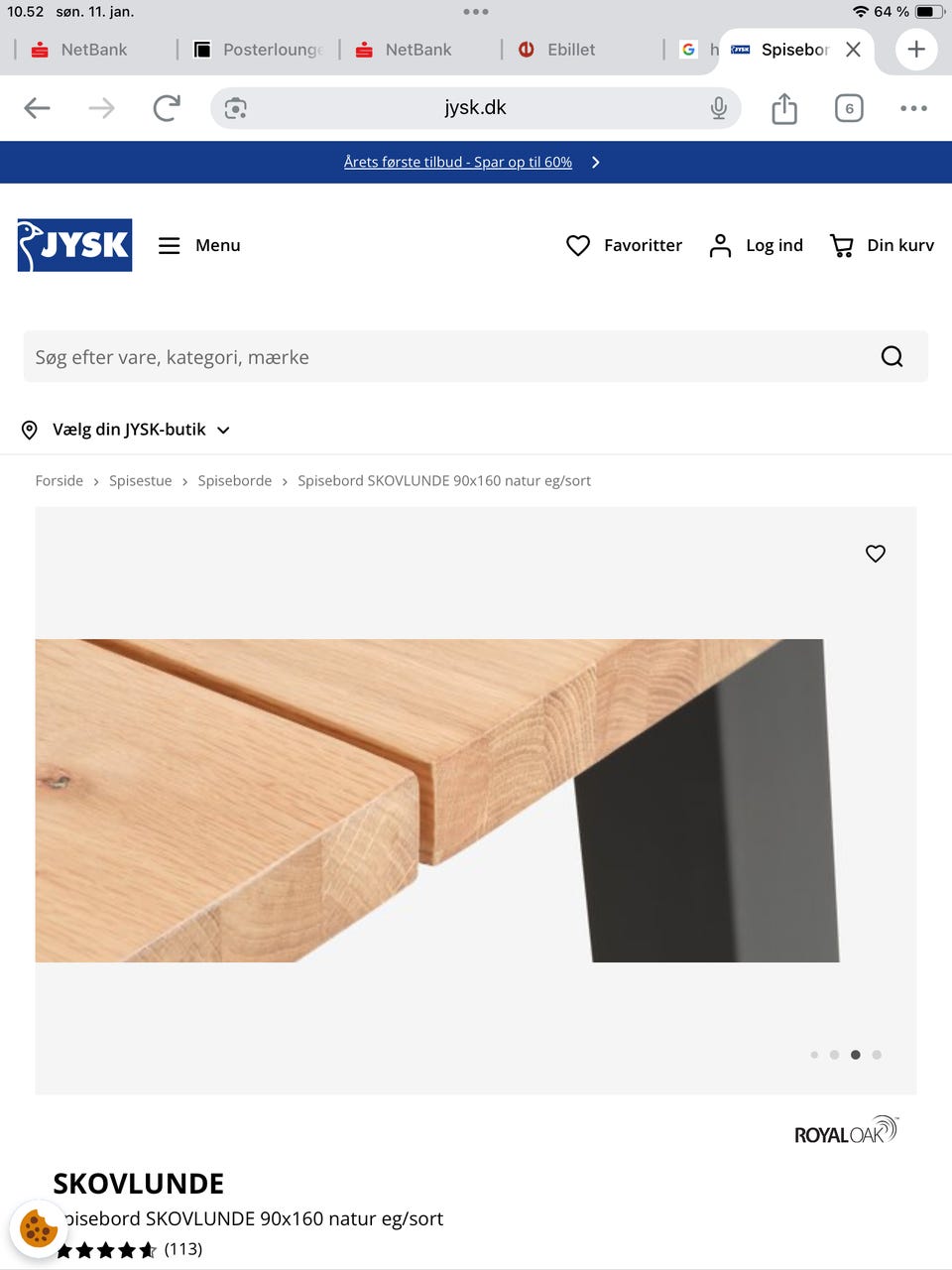Select the first image carousel dot

point(814,1055)
